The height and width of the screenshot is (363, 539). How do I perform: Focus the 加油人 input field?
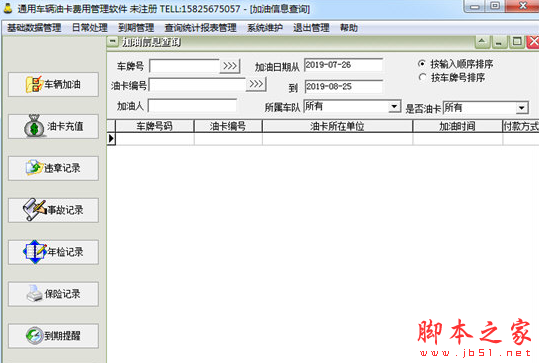192,106
